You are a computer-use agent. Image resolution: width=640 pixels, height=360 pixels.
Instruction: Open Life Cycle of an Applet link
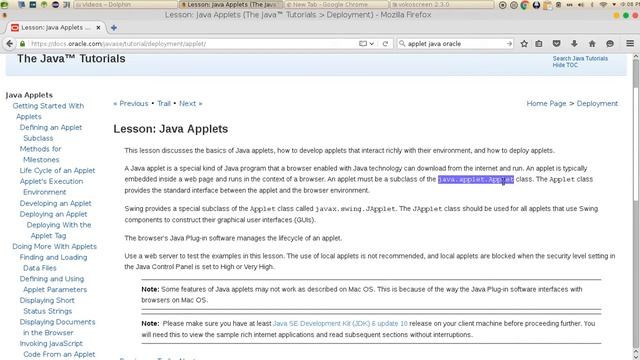(57, 171)
